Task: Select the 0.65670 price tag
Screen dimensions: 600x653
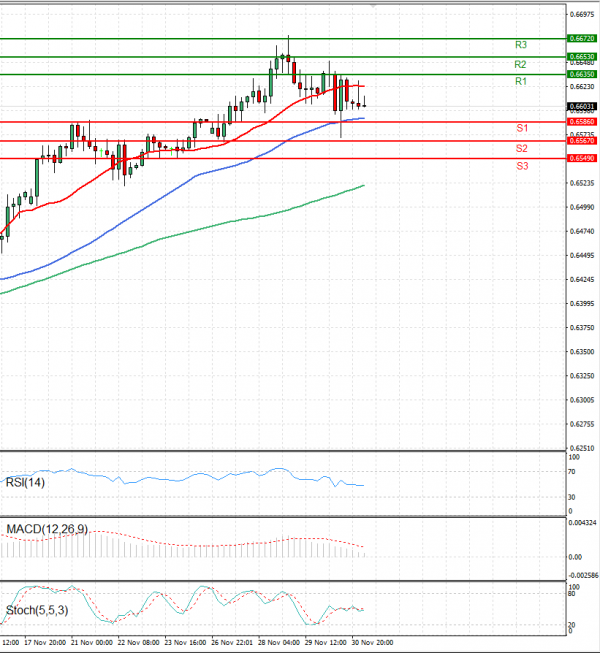Action: pyautogui.click(x=582, y=141)
